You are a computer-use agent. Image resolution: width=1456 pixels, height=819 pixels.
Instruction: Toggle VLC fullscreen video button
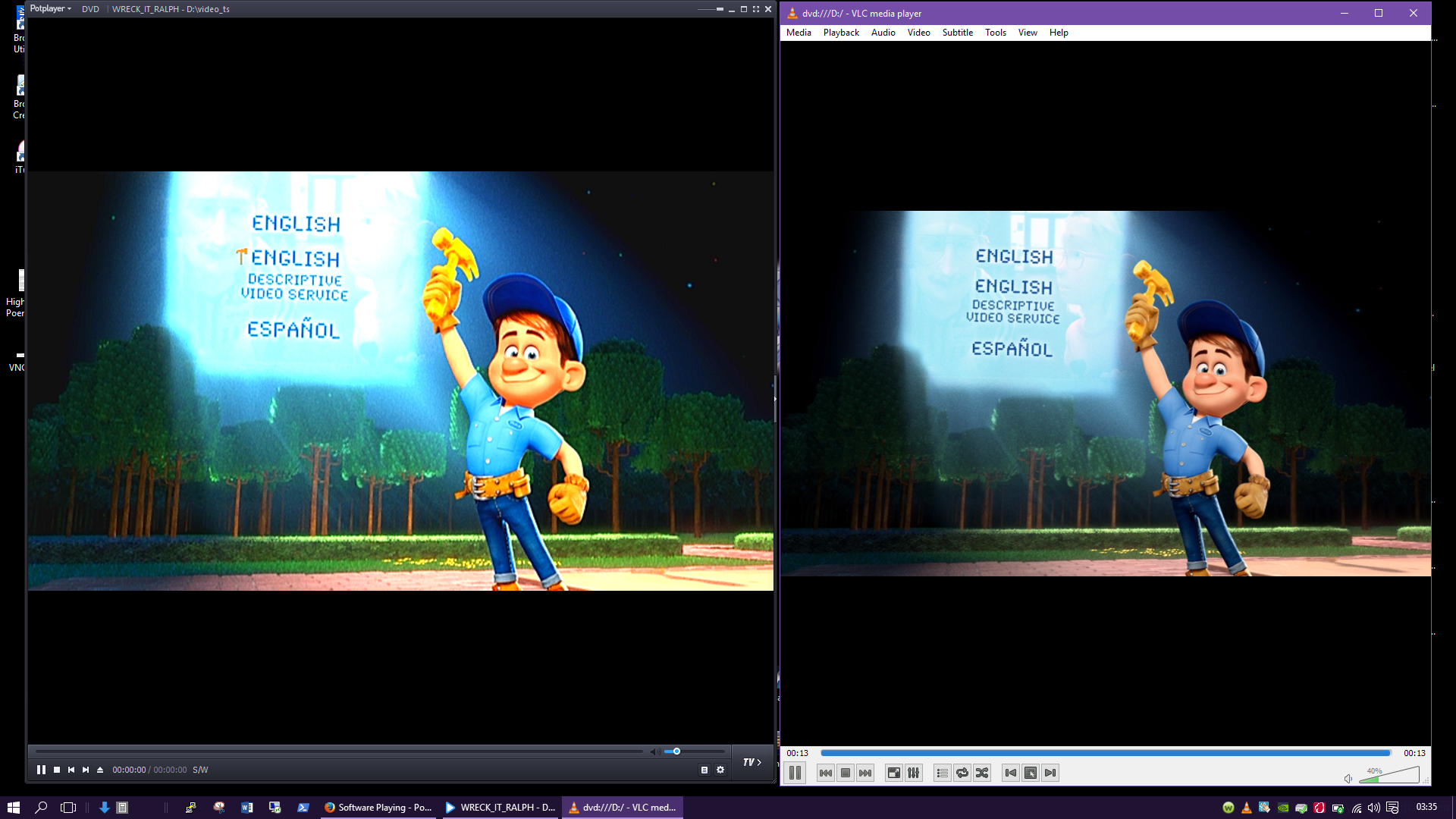[x=894, y=773]
